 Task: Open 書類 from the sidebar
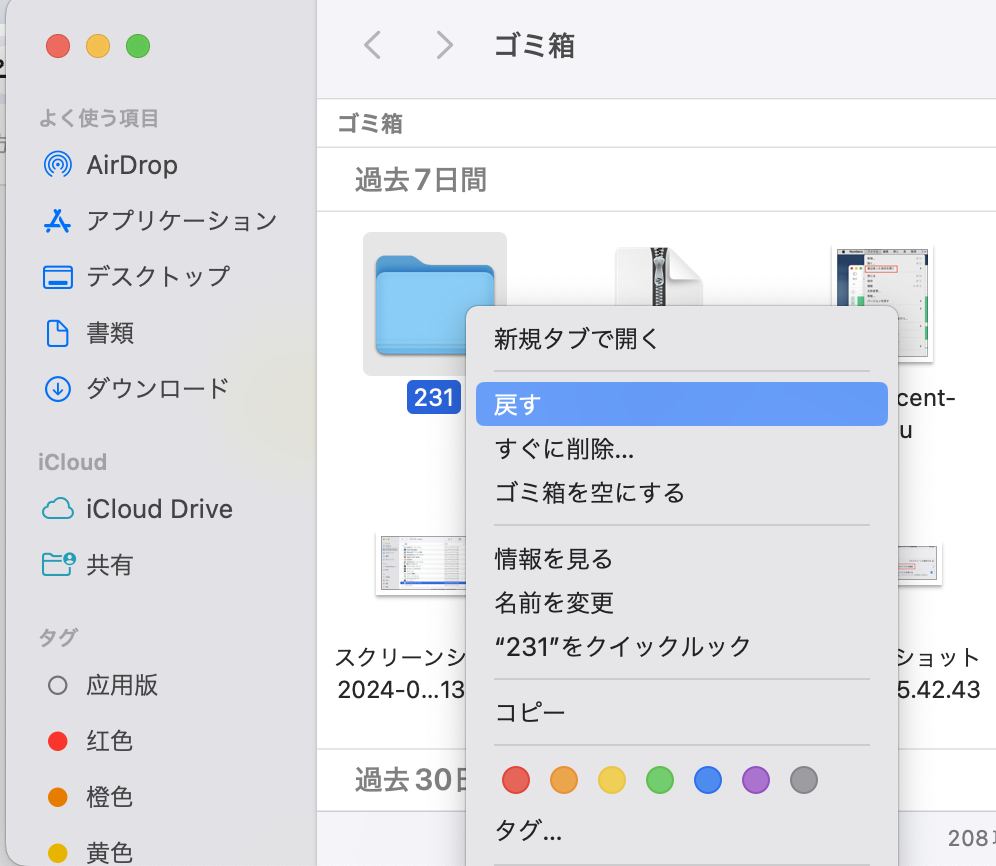point(110,333)
